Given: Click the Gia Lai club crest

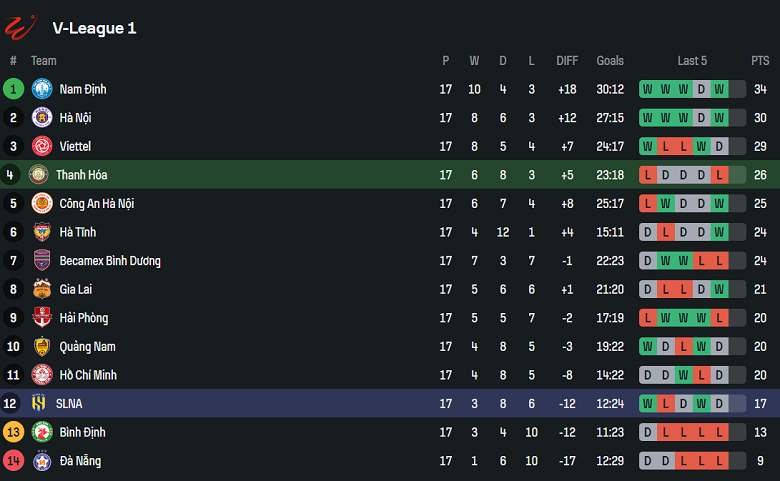Looking at the screenshot, I should tap(41, 290).
